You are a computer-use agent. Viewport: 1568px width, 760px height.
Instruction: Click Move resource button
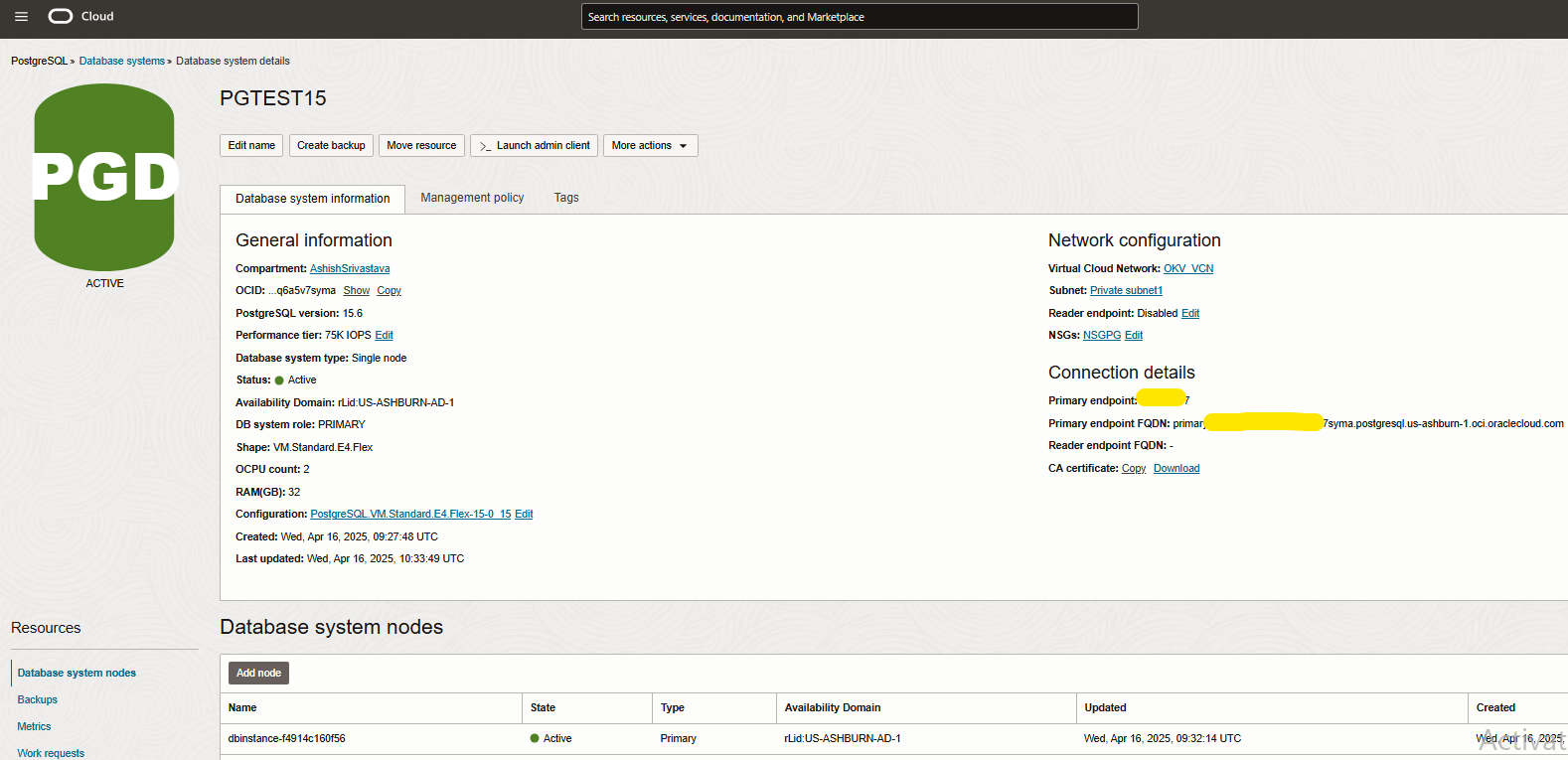[421, 145]
